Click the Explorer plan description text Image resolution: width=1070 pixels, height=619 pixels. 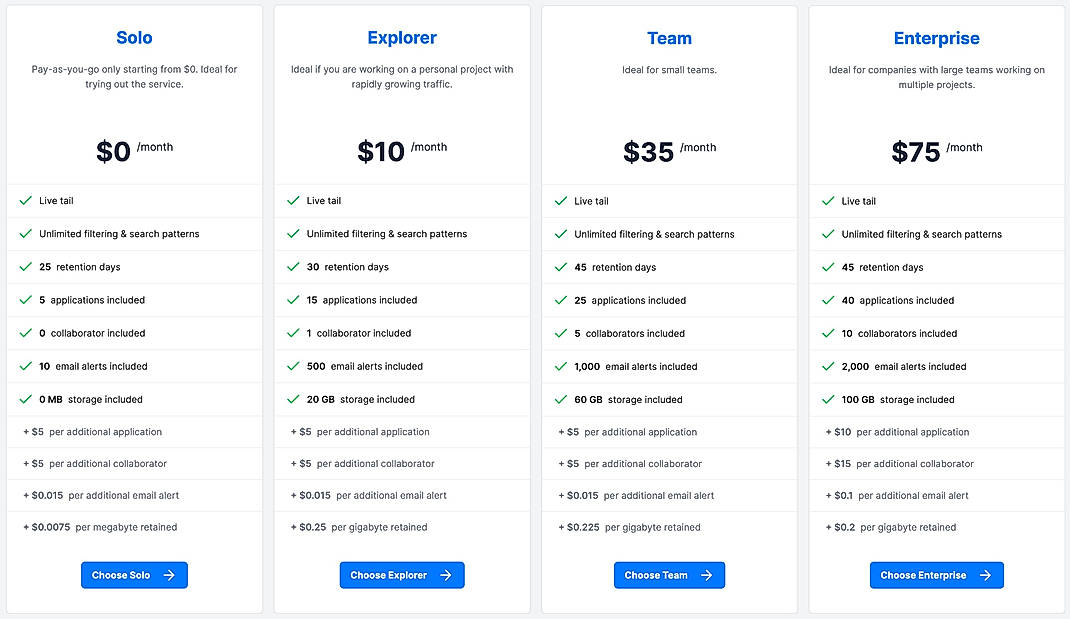point(401,77)
